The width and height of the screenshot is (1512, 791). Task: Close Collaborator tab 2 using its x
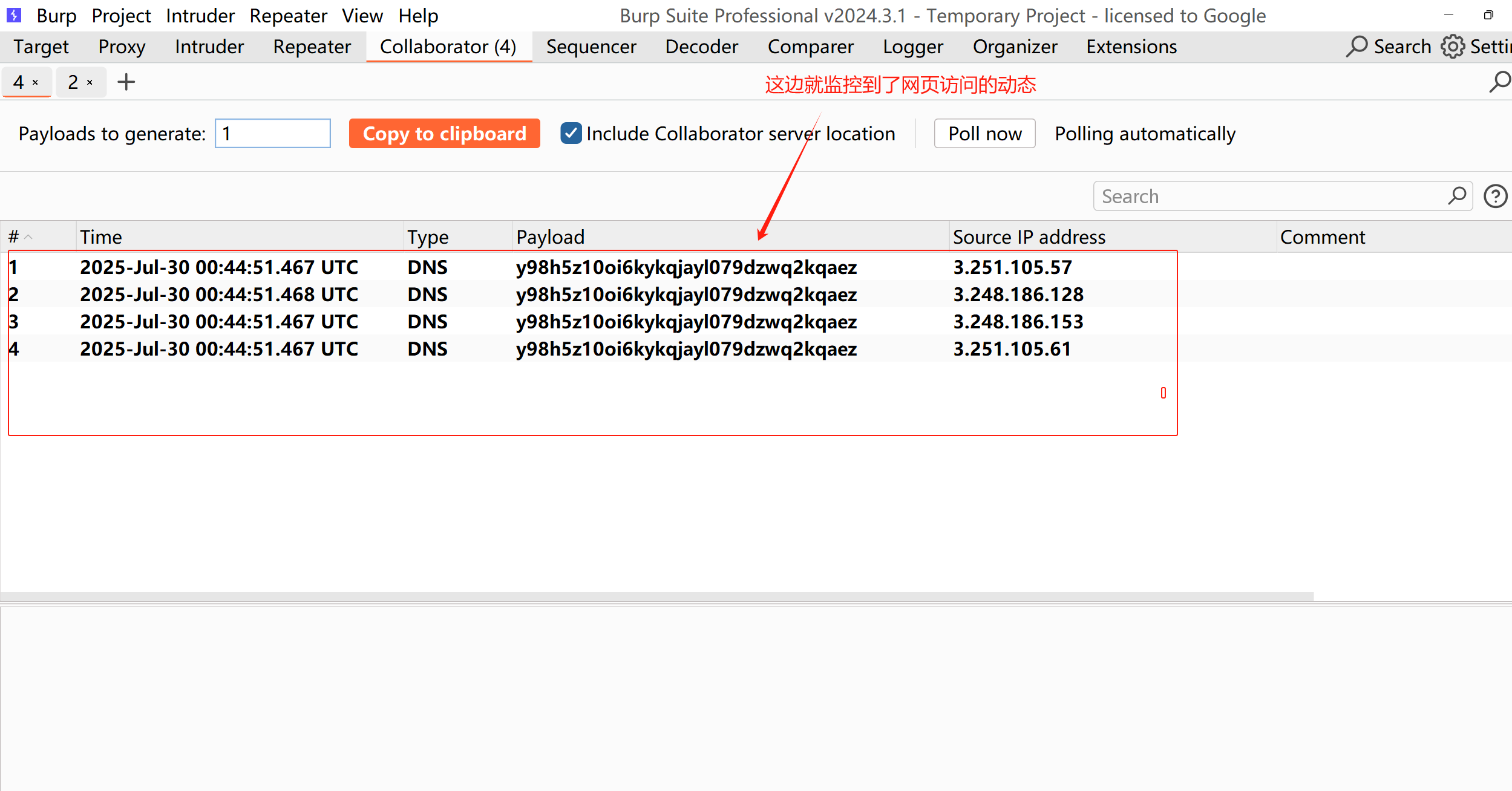pyautogui.click(x=90, y=82)
